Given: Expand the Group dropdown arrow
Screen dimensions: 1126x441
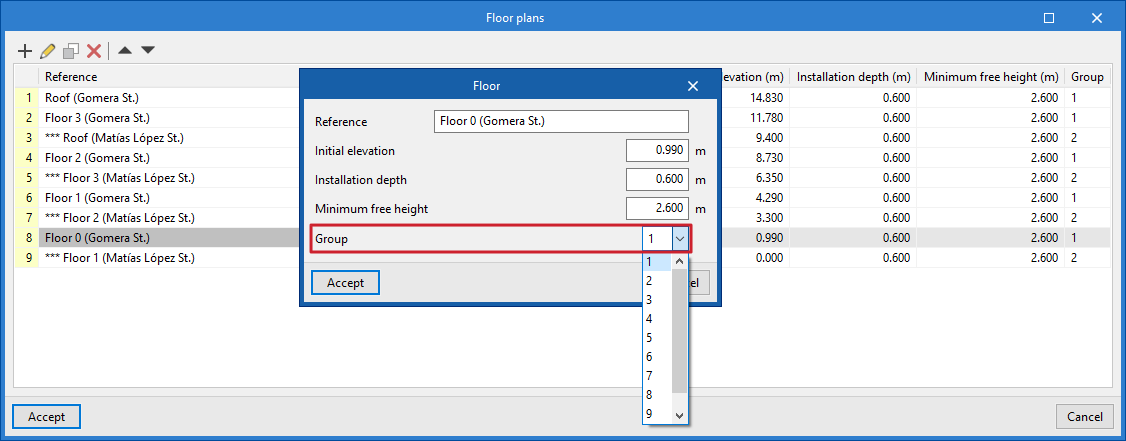Looking at the screenshot, I should 680,239.
